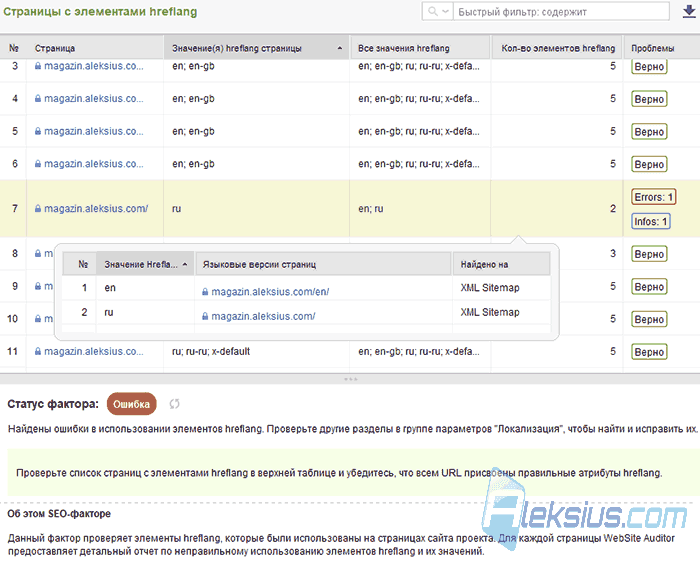Screen dimensions: 700x562
Task: Click the Infos: 1 badge in row 7
Action: (x=650, y=221)
